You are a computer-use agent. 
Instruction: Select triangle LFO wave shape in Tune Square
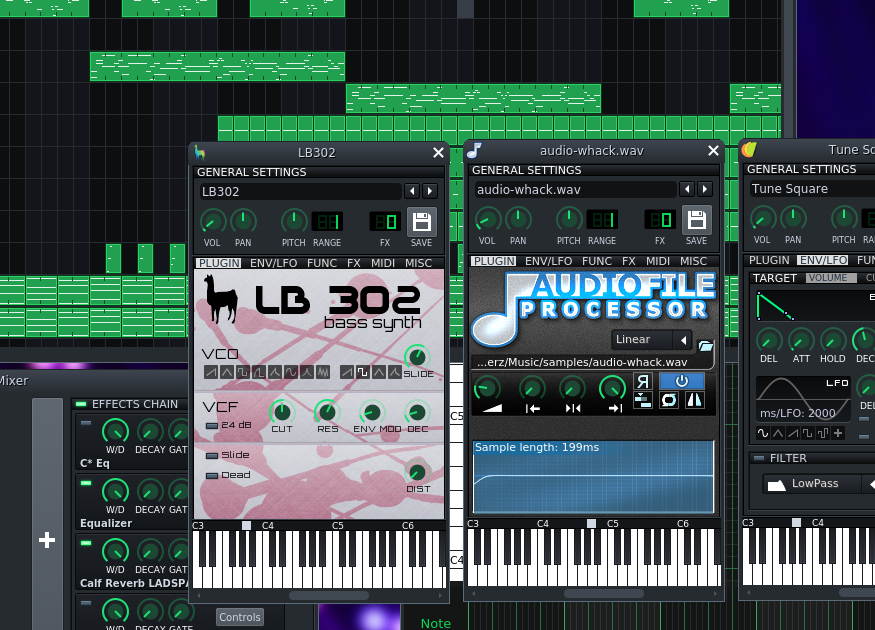click(778, 433)
